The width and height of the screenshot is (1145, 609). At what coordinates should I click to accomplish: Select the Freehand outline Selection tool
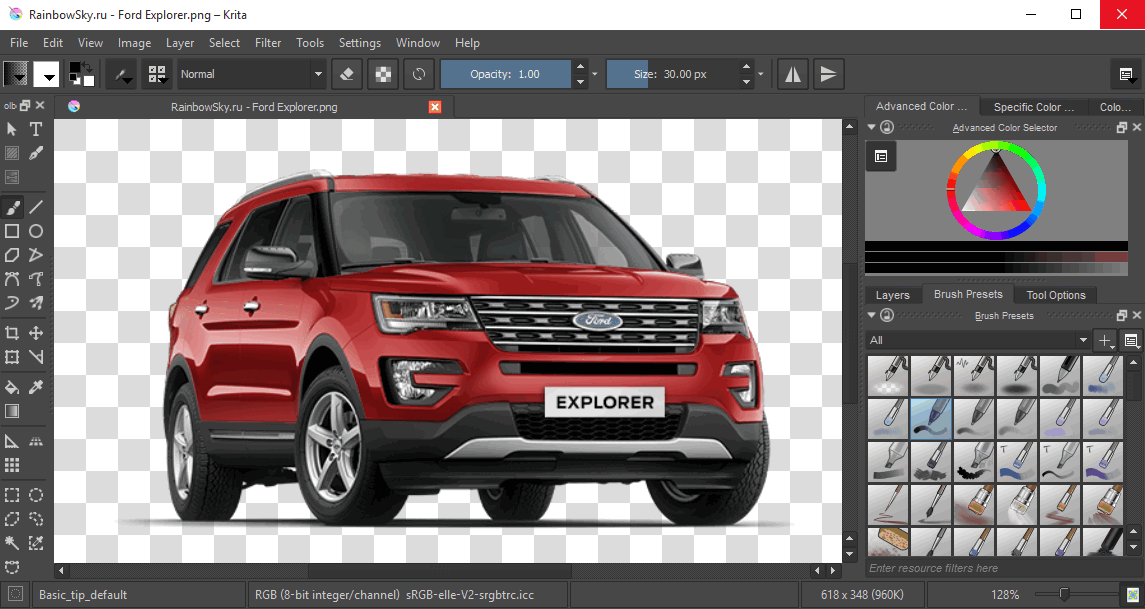[36, 519]
